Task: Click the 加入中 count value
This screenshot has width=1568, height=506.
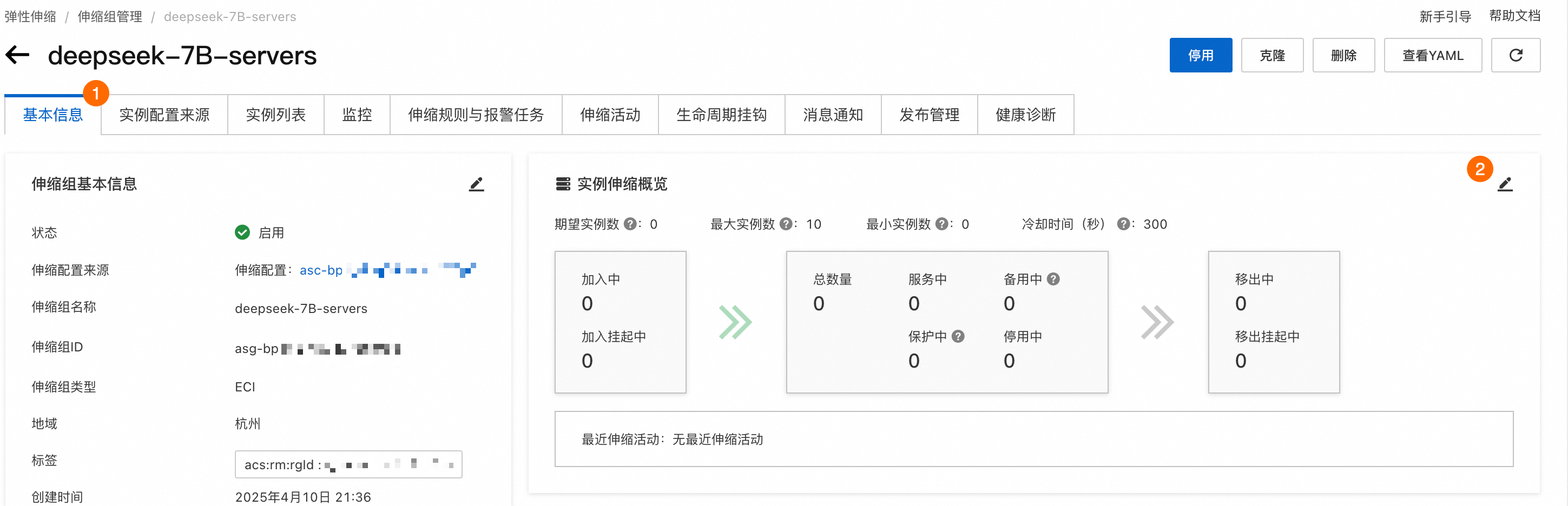Action: point(587,303)
